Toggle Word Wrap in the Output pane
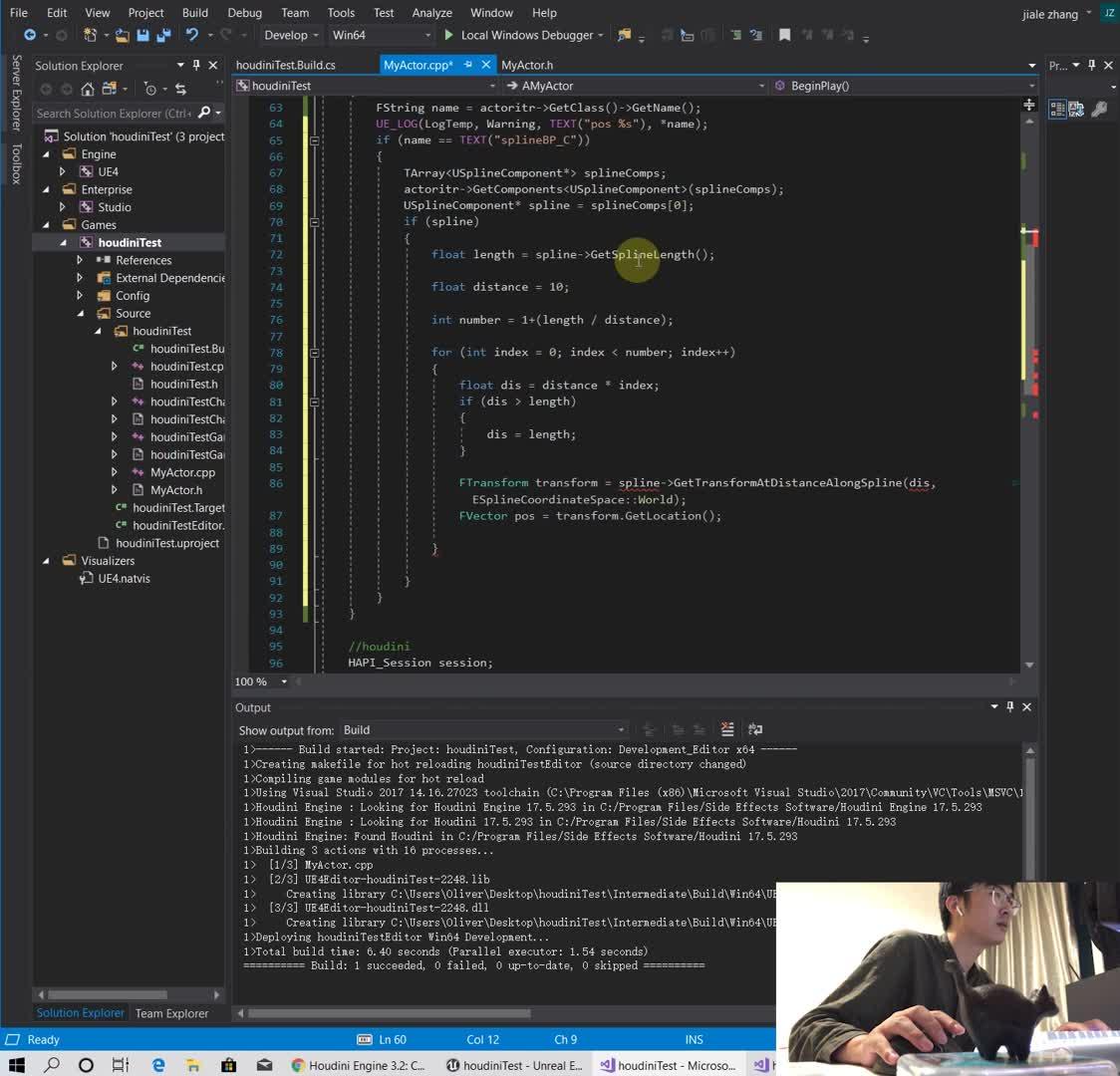This screenshot has width=1120, height=1076. point(754,730)
